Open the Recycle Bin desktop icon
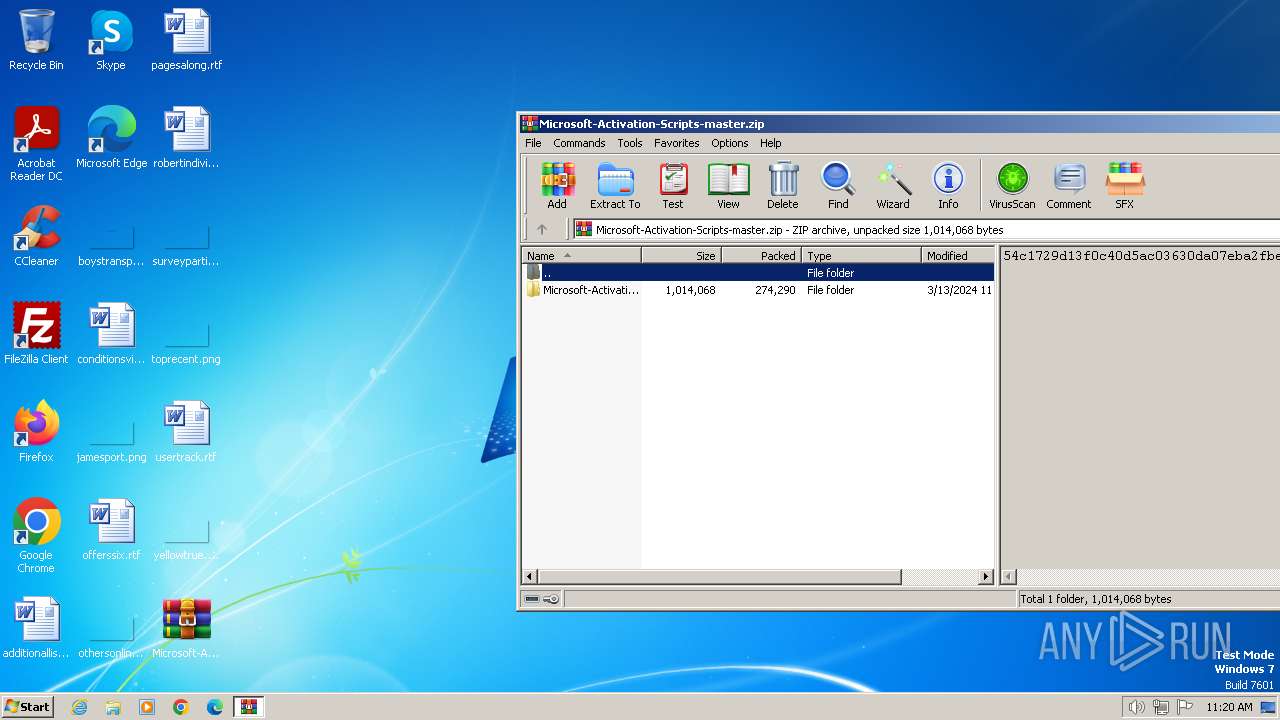 (x=36, y=40)
